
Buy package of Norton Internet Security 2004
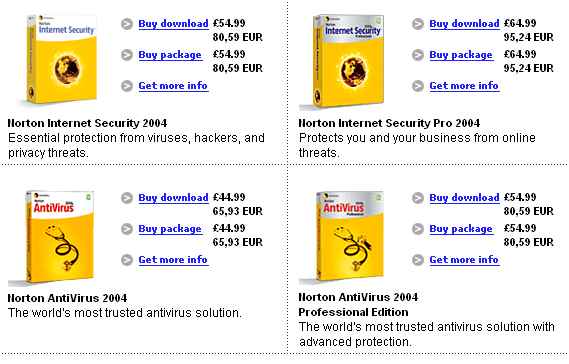(x=170, y=55)
